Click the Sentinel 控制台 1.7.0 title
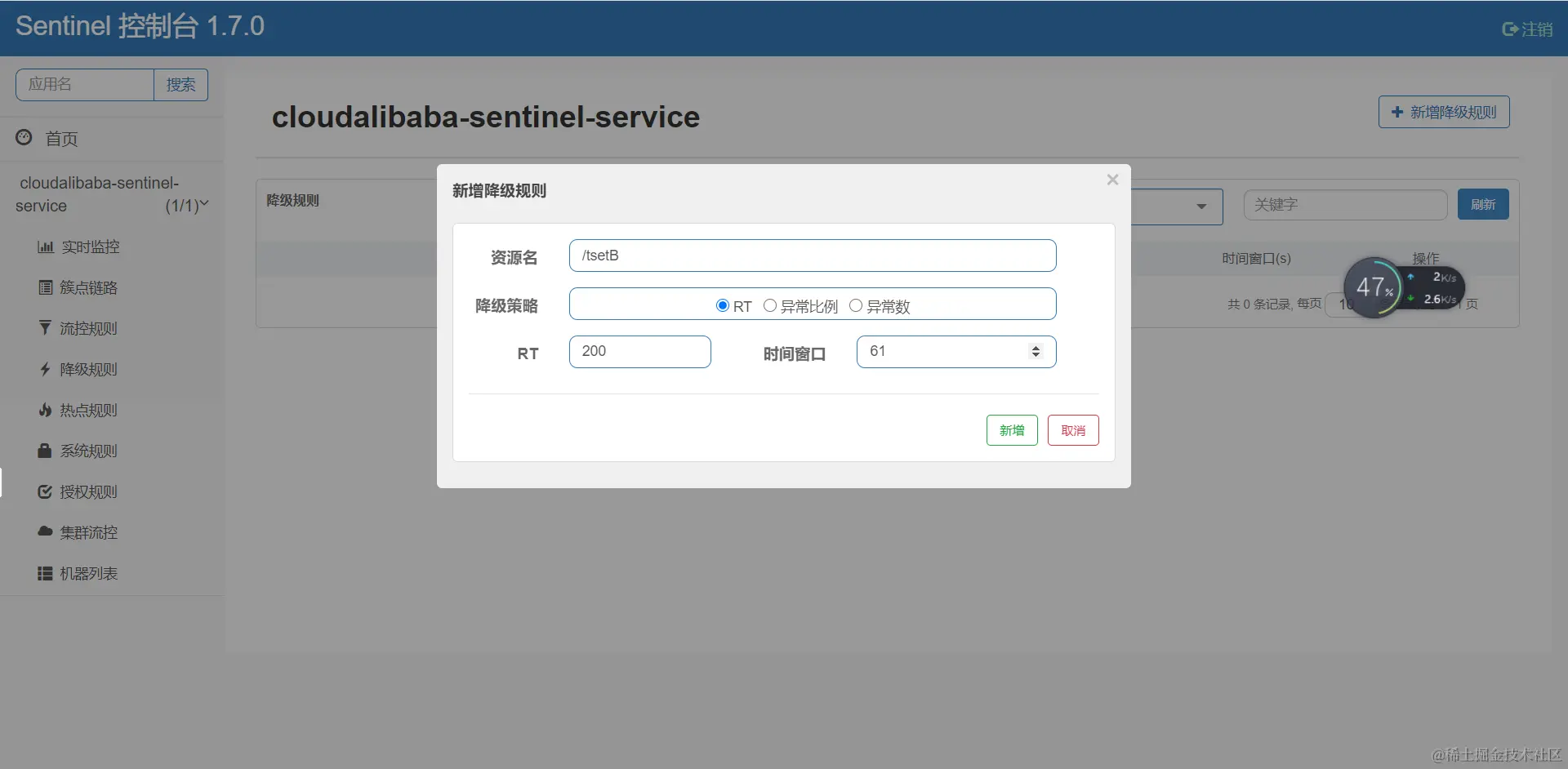1568x769 pixels. [140, 26]
